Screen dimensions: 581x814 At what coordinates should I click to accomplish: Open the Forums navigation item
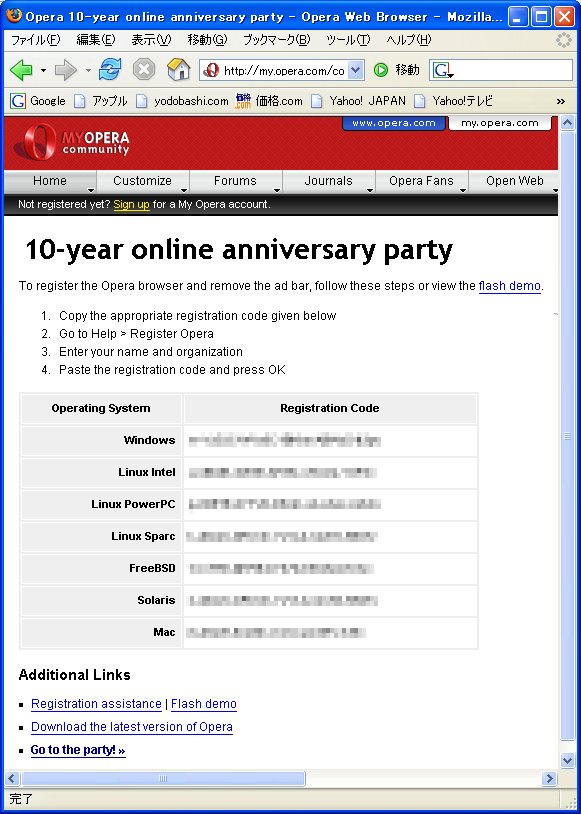click(x=235, y=181)
